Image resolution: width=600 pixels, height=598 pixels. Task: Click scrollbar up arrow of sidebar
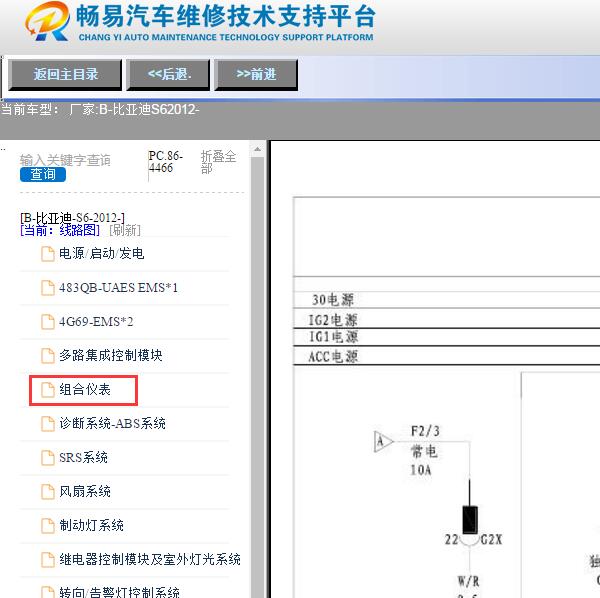(x=258, y=149)
